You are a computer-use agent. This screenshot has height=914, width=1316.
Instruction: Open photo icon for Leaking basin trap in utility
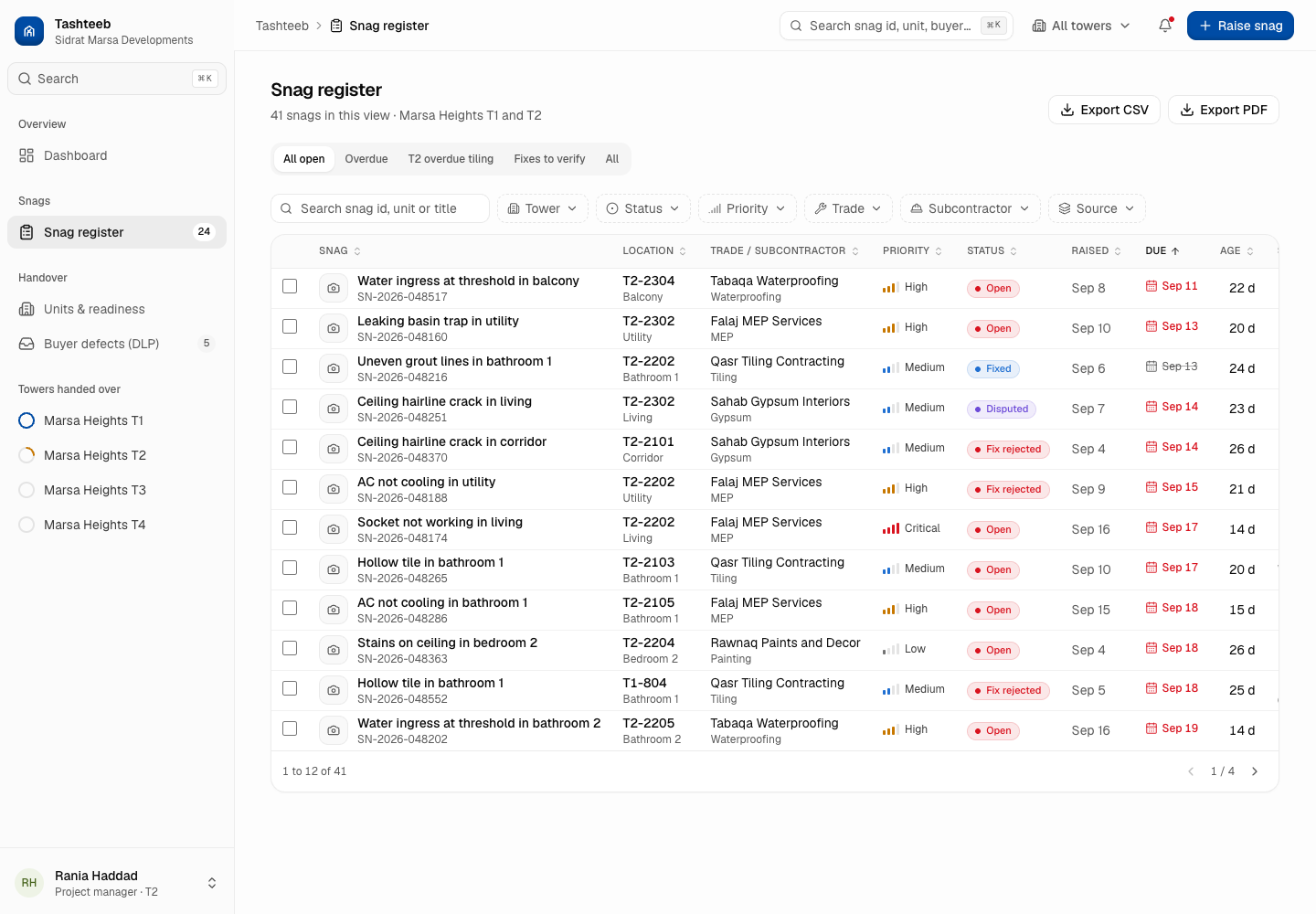click(334, 328)
